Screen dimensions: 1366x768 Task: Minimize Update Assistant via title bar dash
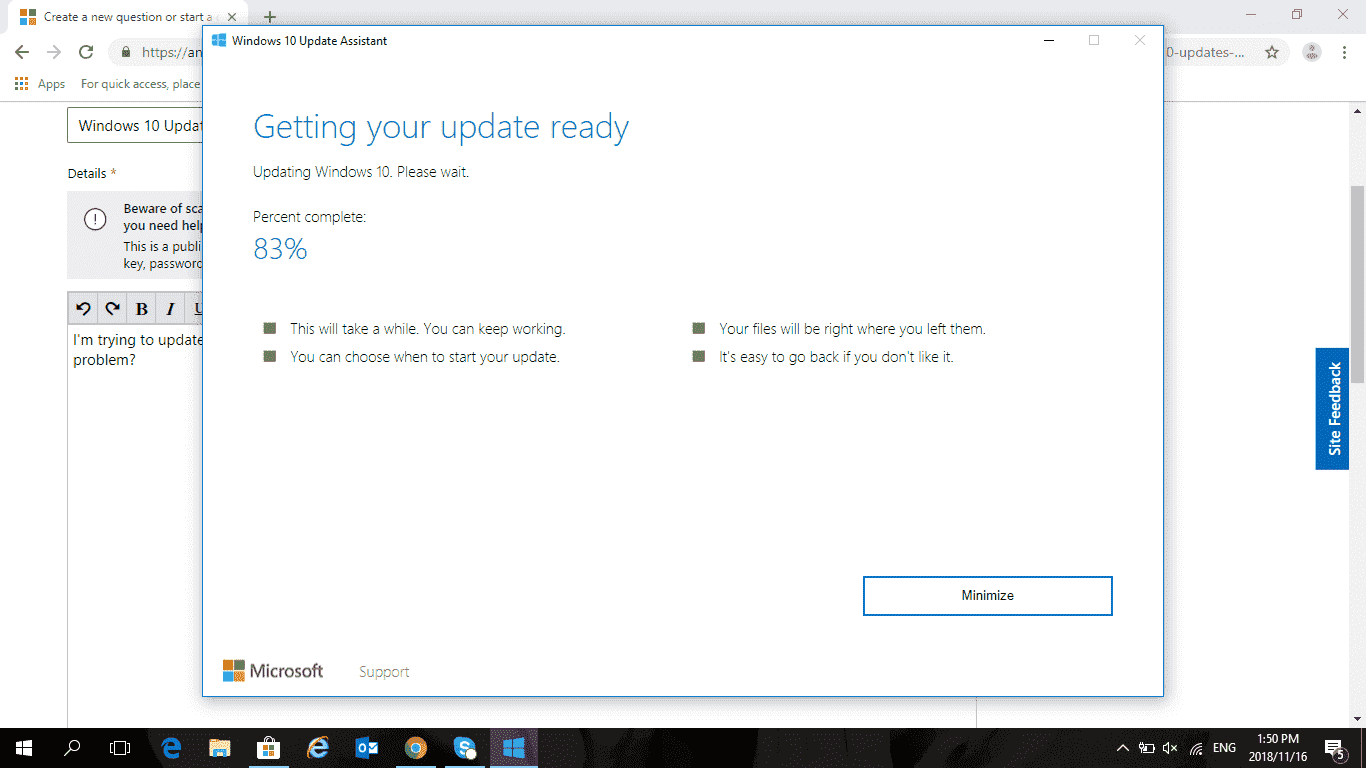[x=1049, y=41]
